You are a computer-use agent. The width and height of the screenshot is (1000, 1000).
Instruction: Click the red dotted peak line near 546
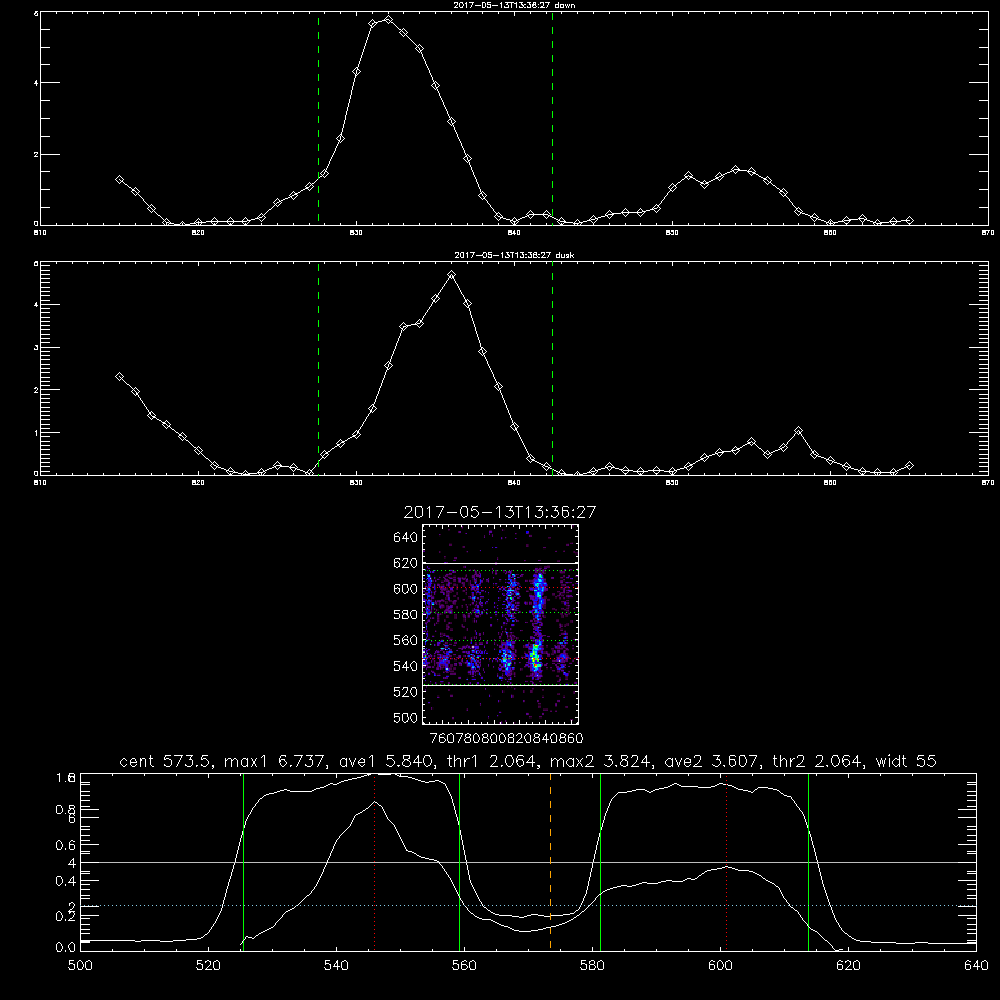click(x=374, y=862)
